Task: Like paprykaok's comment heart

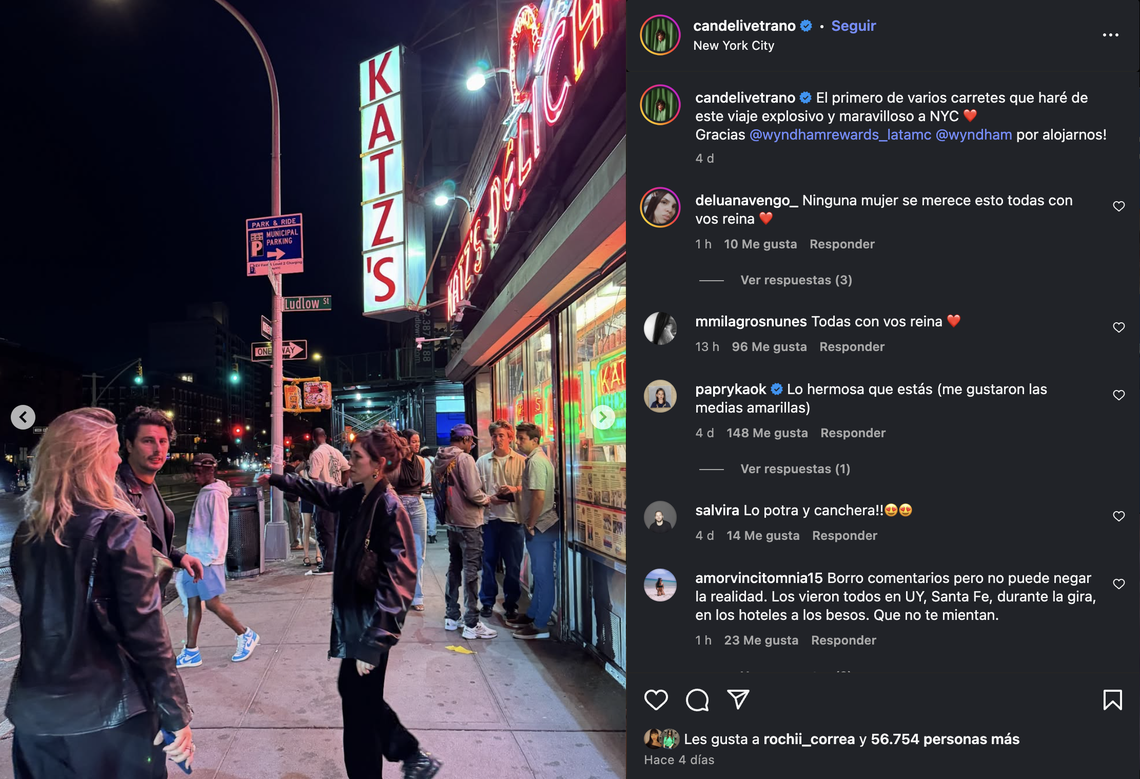Action: tap(1119, 395)
